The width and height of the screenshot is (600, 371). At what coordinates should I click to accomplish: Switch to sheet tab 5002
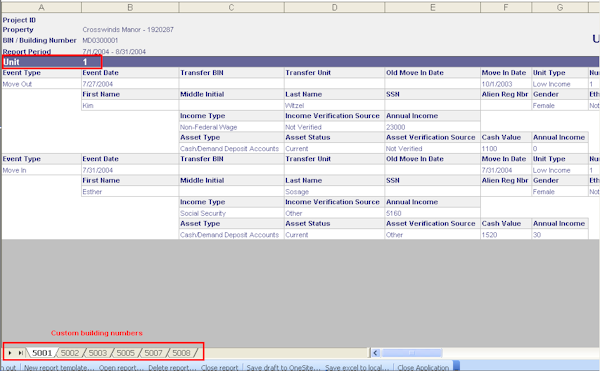pyautogui.click(x=70, y=353)
